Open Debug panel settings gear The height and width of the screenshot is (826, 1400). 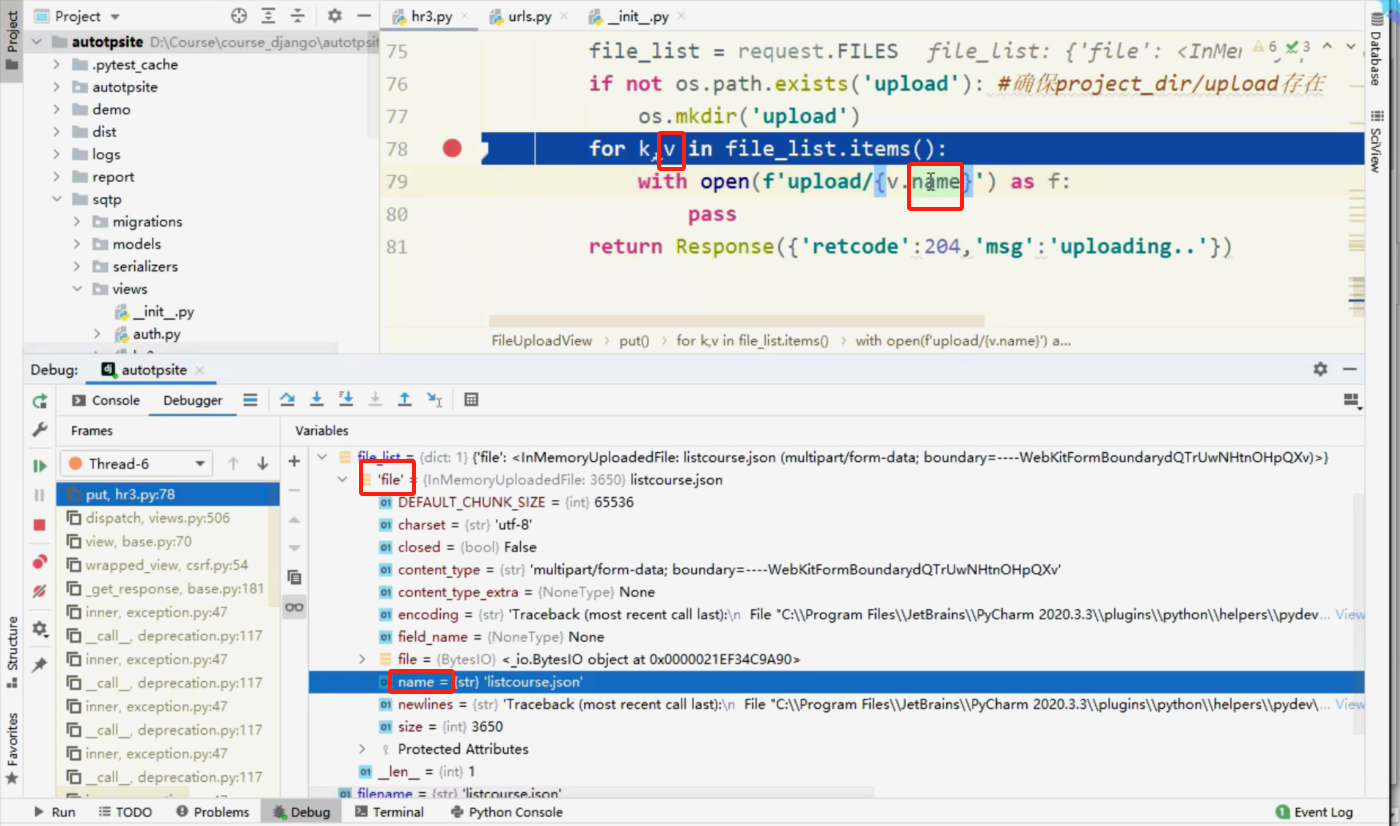pos(1321,369)
